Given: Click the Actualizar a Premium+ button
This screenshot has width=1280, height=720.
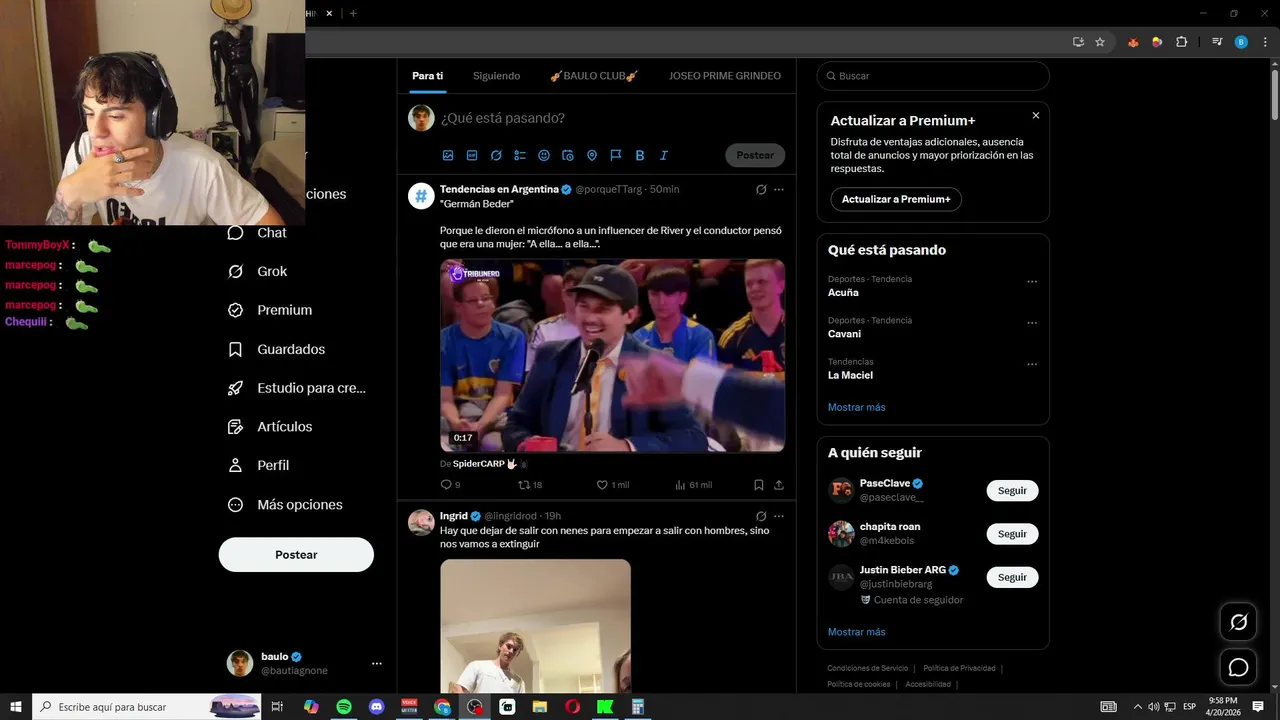Looking at the screenshot, I should point(896,199).
